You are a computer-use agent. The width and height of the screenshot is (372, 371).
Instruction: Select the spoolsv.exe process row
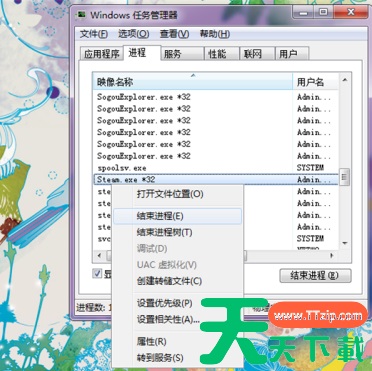coord(215,168)
